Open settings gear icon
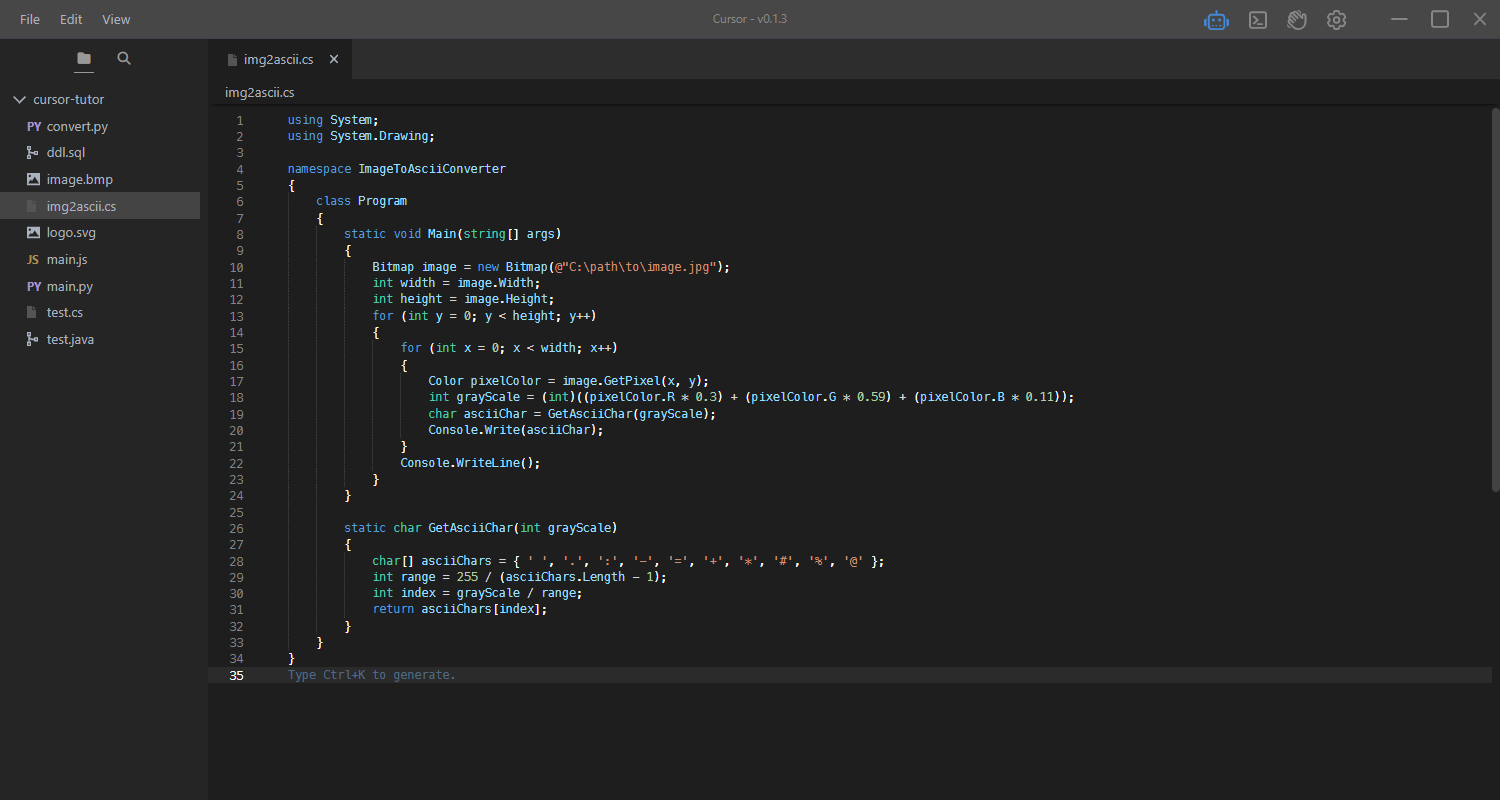This screenshot has height=800, width=1500. (x=1336, y=20)
